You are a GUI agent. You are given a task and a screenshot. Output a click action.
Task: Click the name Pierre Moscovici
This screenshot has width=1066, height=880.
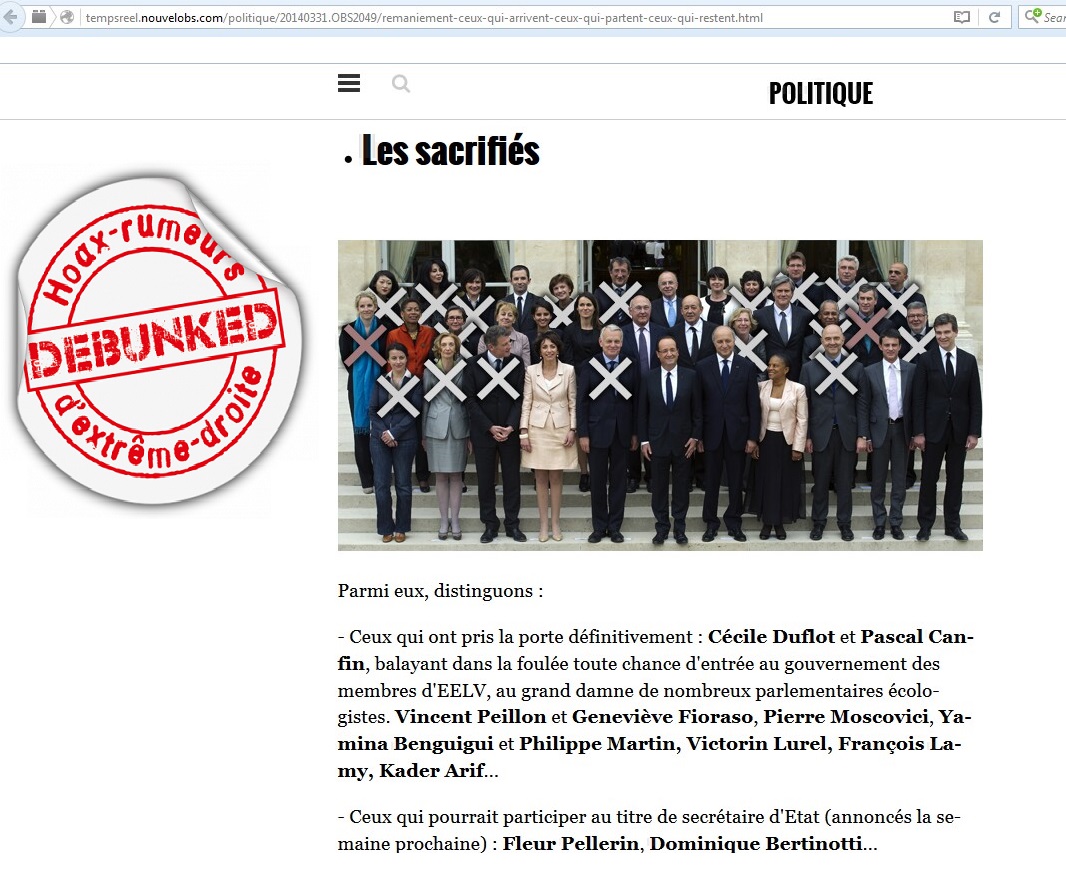coord(846,717)
